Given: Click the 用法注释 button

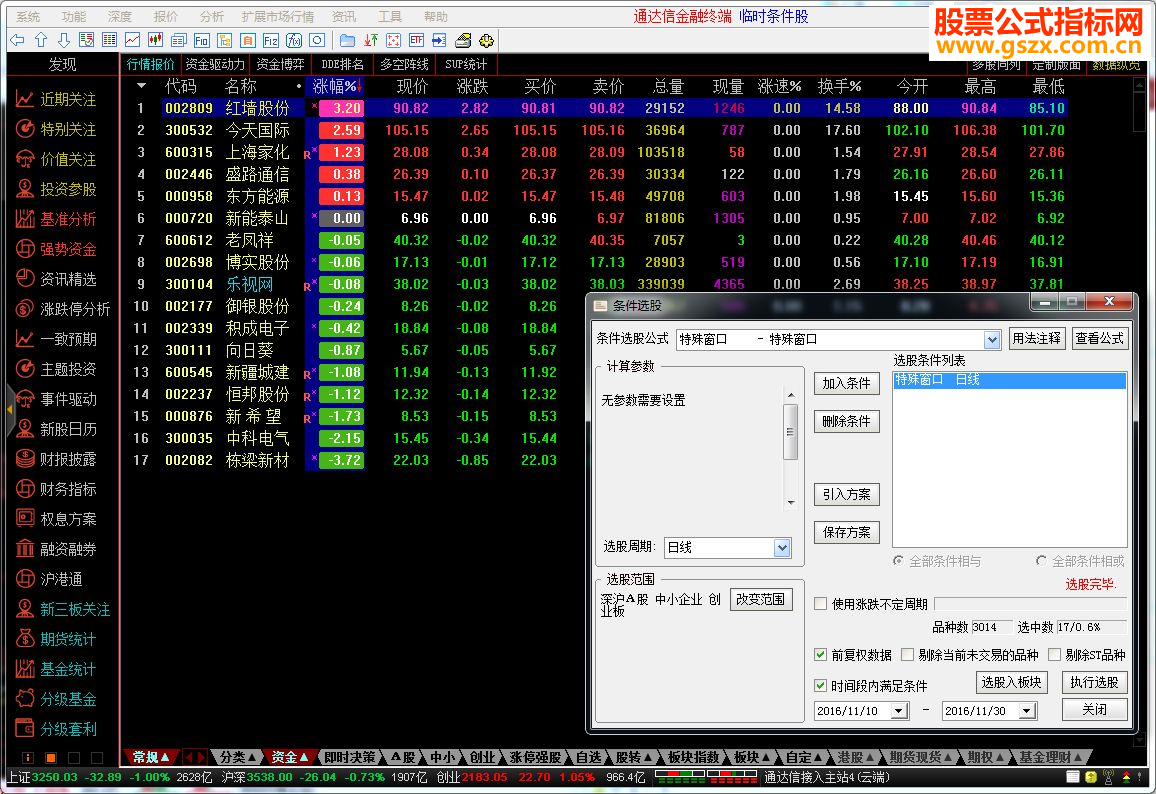Looking at the screenshot, I should pos(1036,339).
